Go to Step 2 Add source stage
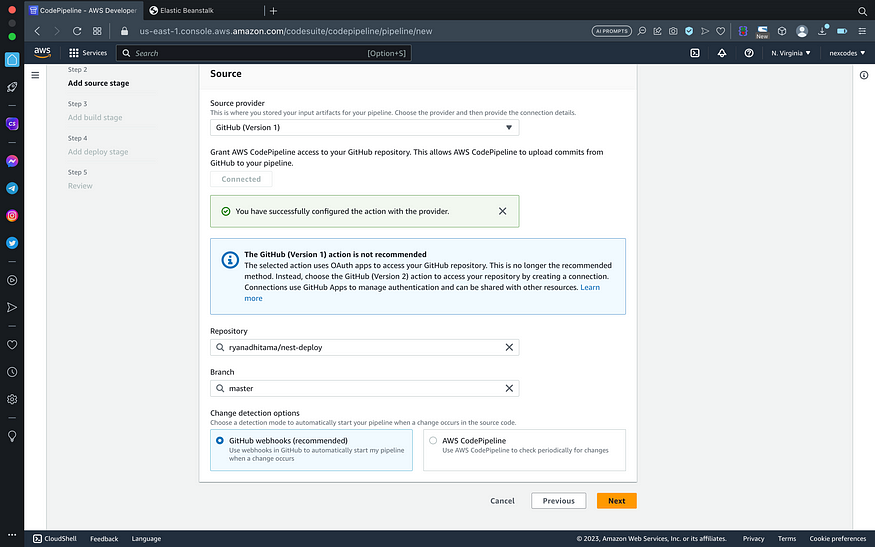The width and height of the screenshot is (875, 547). tap(98, 83)
